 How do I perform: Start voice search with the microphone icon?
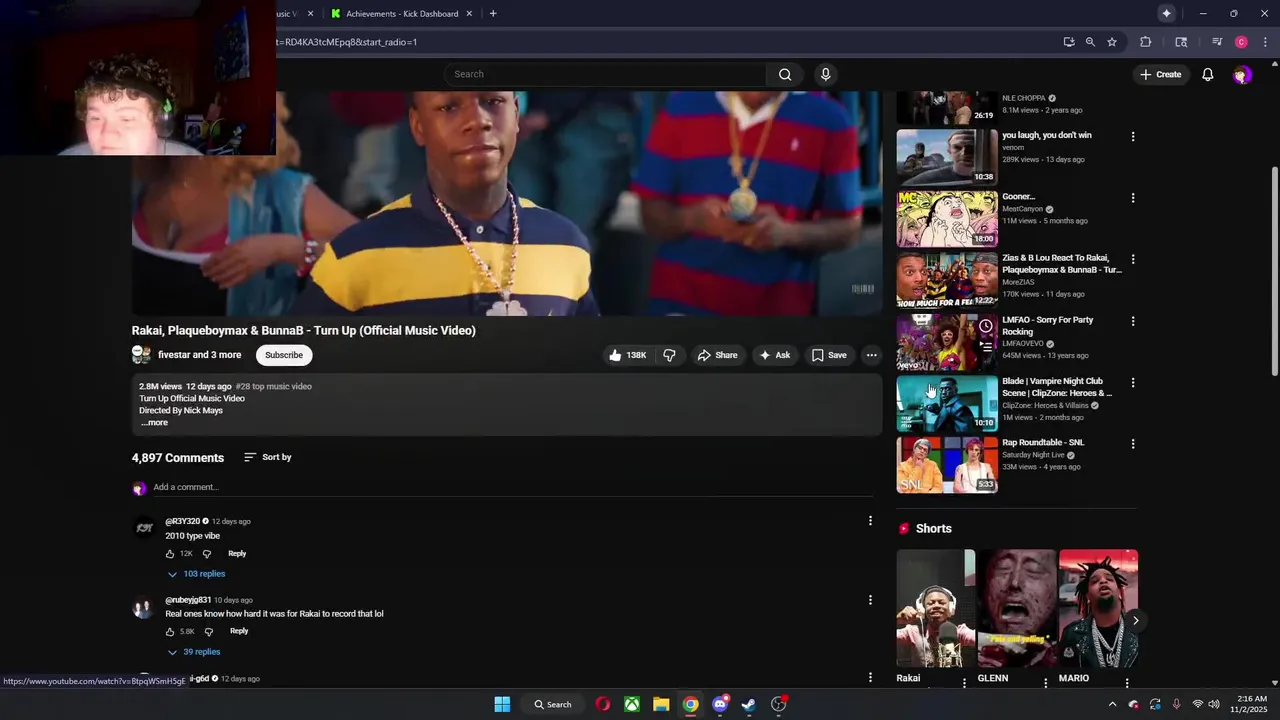tap(825, 74)
